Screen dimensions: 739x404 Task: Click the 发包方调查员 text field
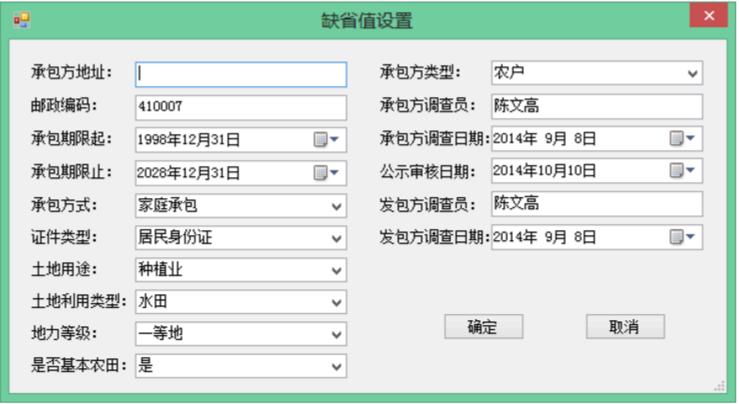(x=596, y=204)
